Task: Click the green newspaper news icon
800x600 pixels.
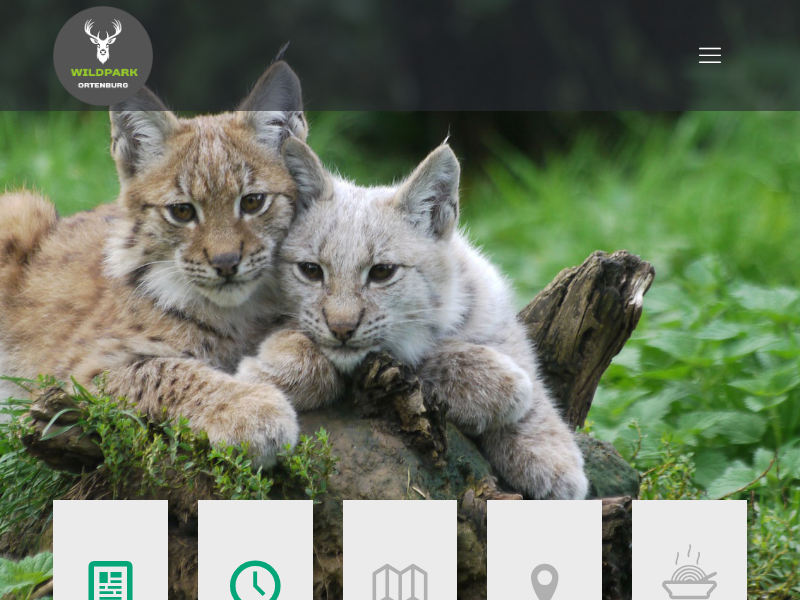Action: [x=110, y=580]
